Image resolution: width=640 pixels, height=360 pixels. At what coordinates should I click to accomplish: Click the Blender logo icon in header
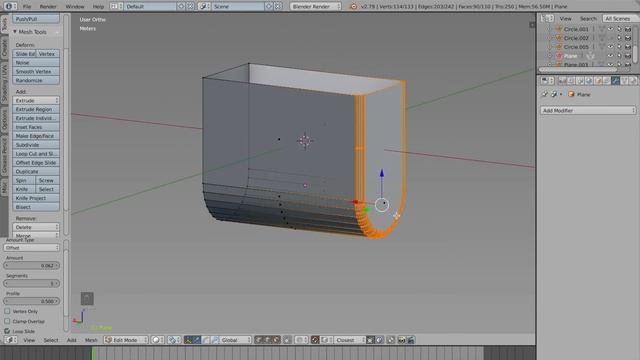[x=353, y=7]
